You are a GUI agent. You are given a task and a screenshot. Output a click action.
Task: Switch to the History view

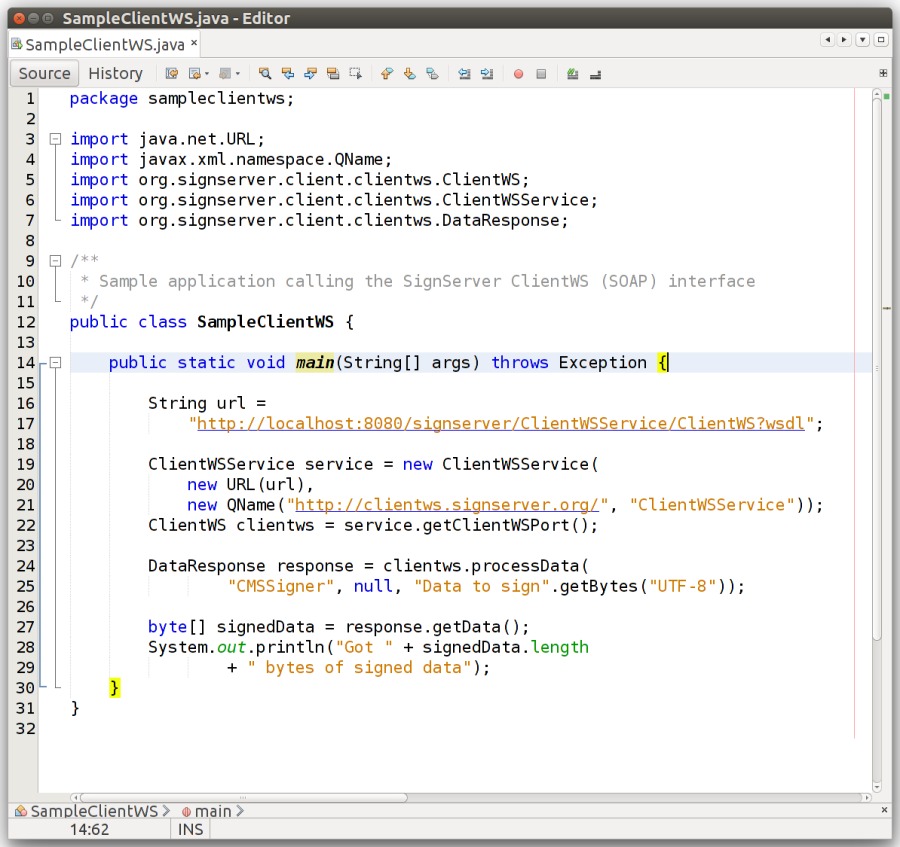click(115, 73)
